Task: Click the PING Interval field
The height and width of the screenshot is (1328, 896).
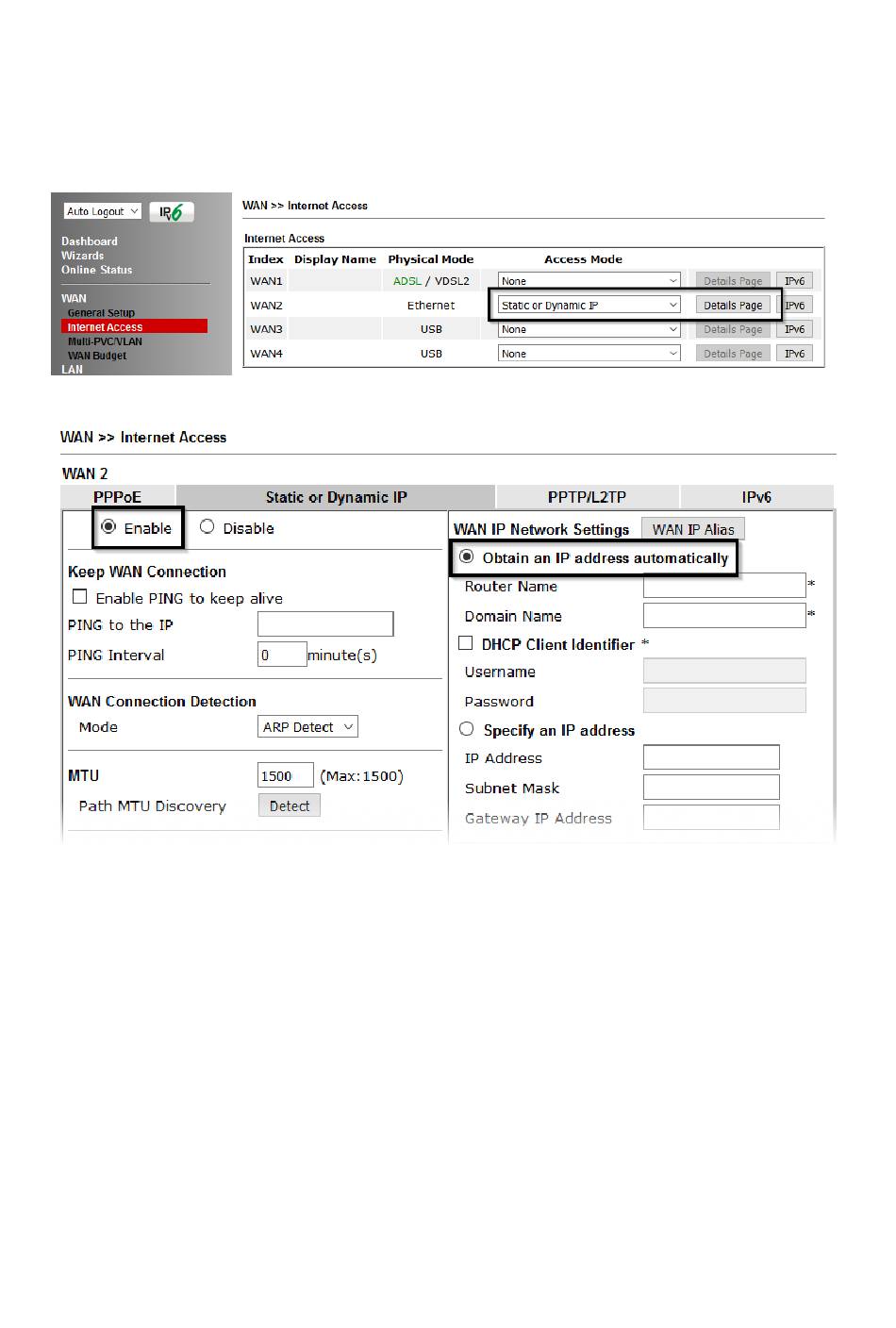Action: point(282,655)
